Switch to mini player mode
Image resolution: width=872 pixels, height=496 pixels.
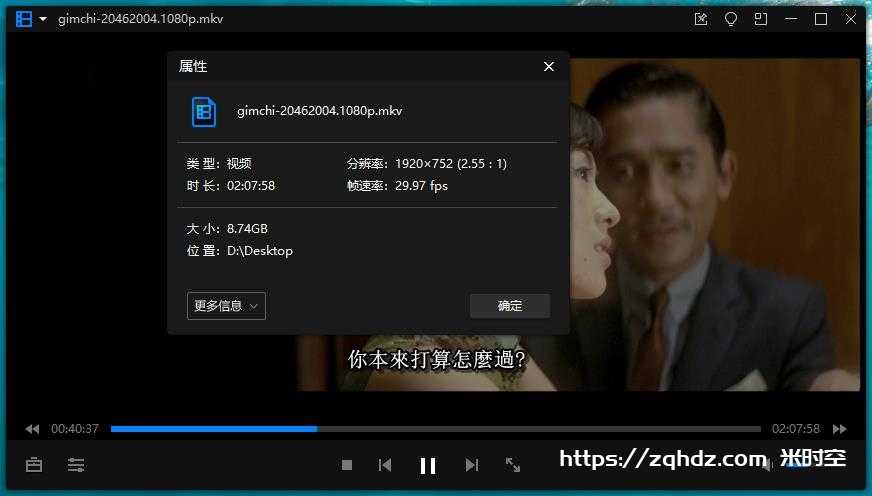click(761, 19)
